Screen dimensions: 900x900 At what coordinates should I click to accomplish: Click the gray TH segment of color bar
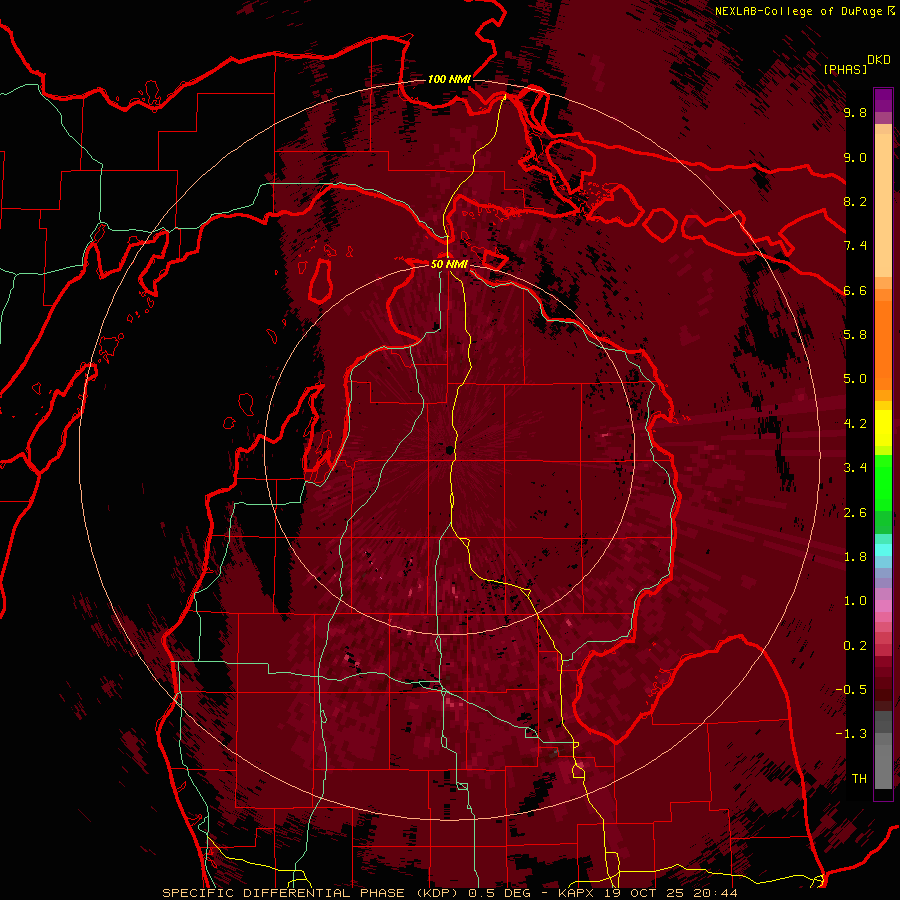883,761
